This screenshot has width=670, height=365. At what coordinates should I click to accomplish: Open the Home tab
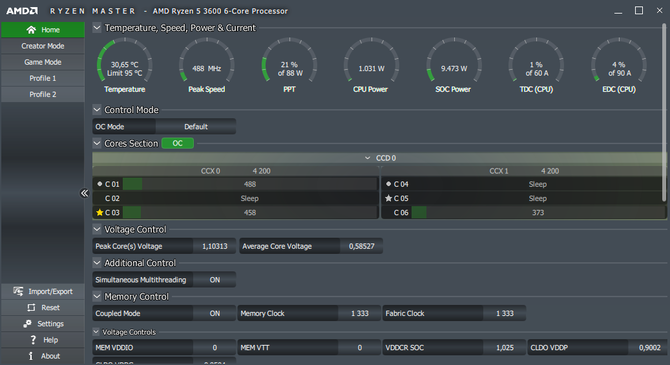pyautogui.click(x=43, y=29)
